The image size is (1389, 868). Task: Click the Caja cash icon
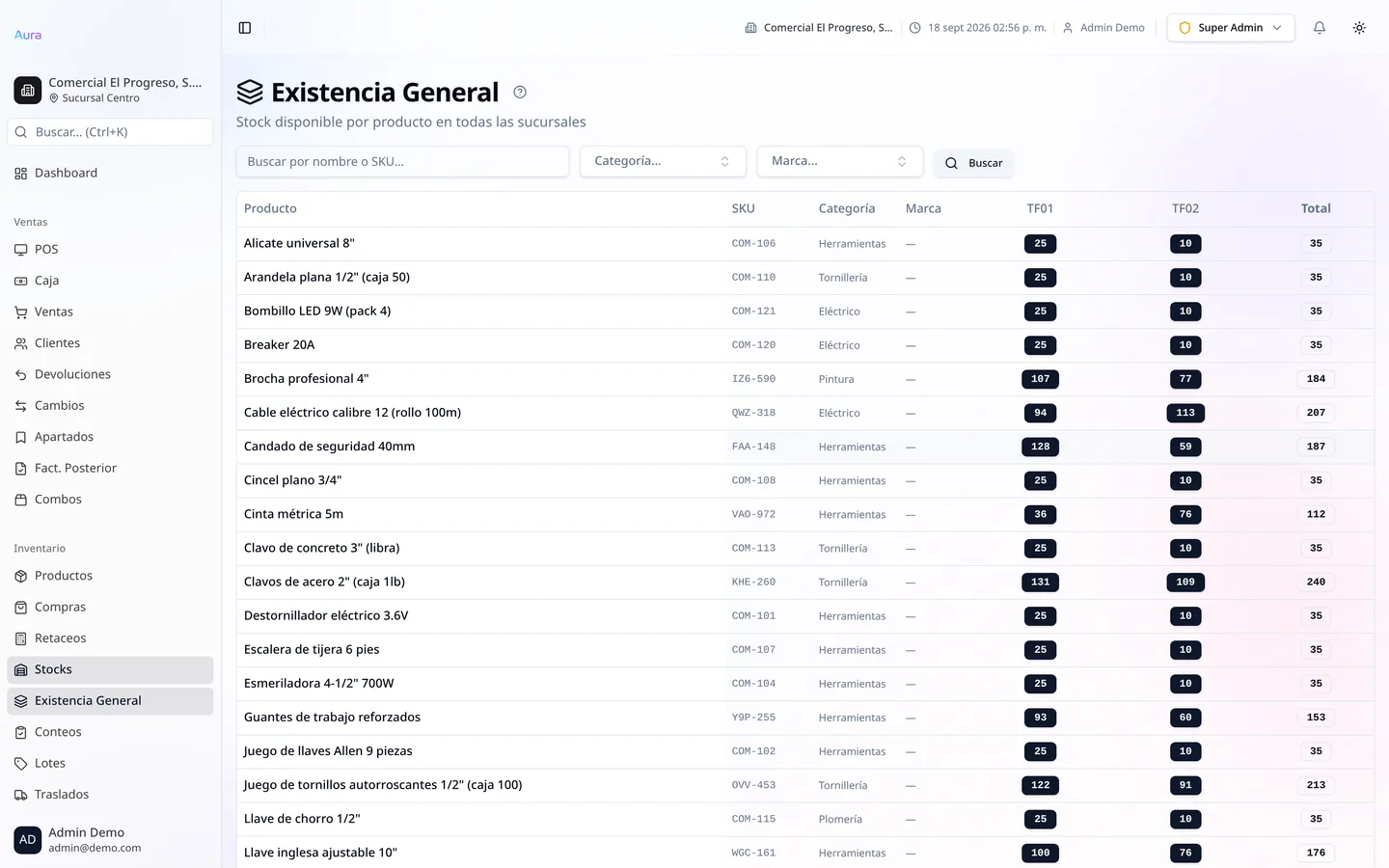pos(21,281)
